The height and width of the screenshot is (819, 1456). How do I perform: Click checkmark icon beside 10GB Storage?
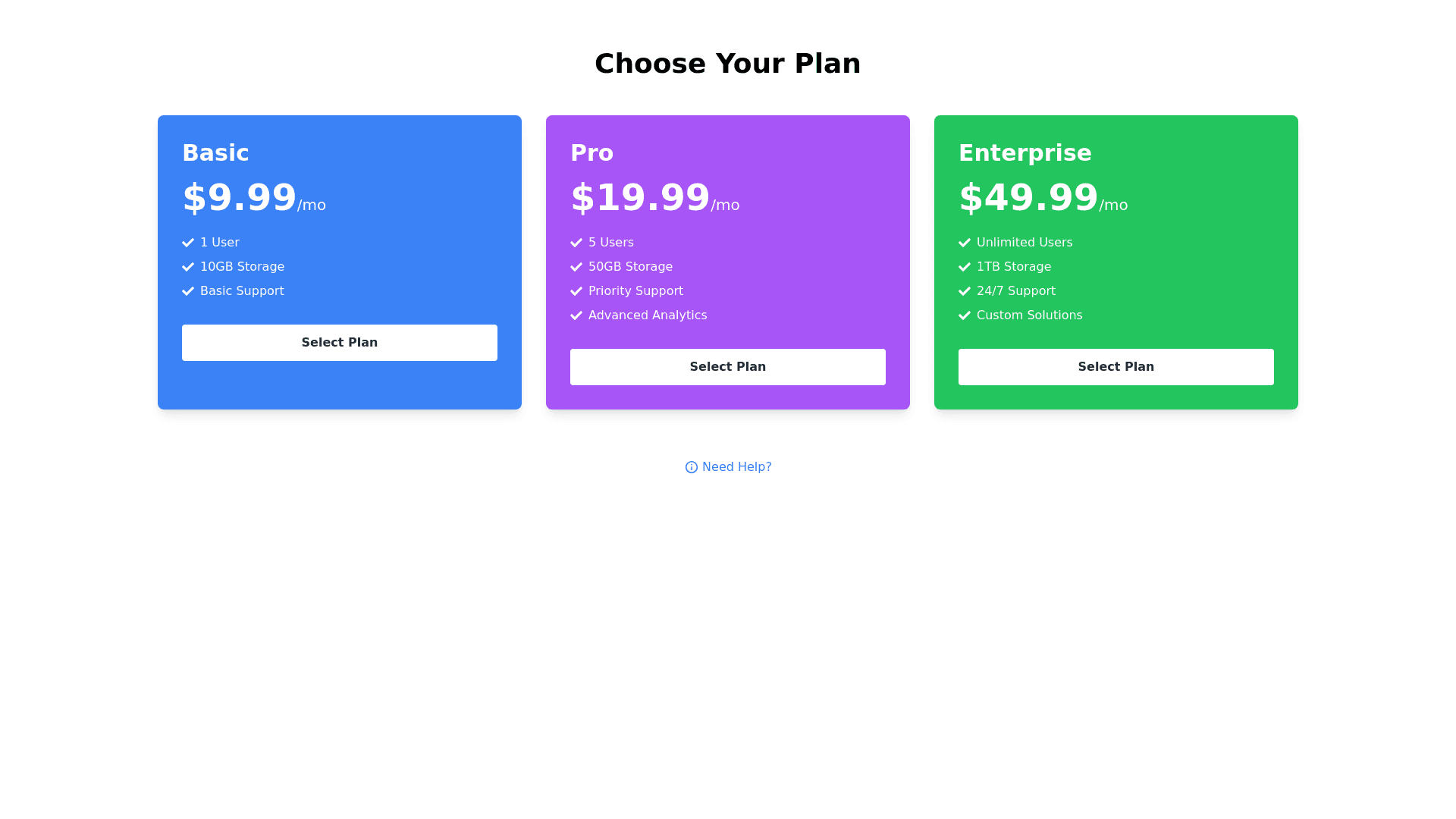188,267
